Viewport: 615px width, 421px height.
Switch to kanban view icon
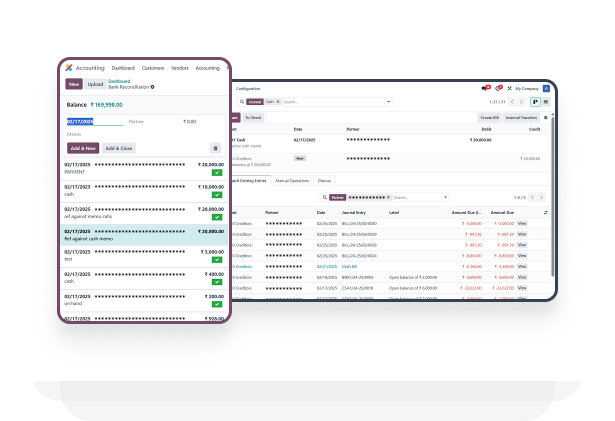pos(537,102)
